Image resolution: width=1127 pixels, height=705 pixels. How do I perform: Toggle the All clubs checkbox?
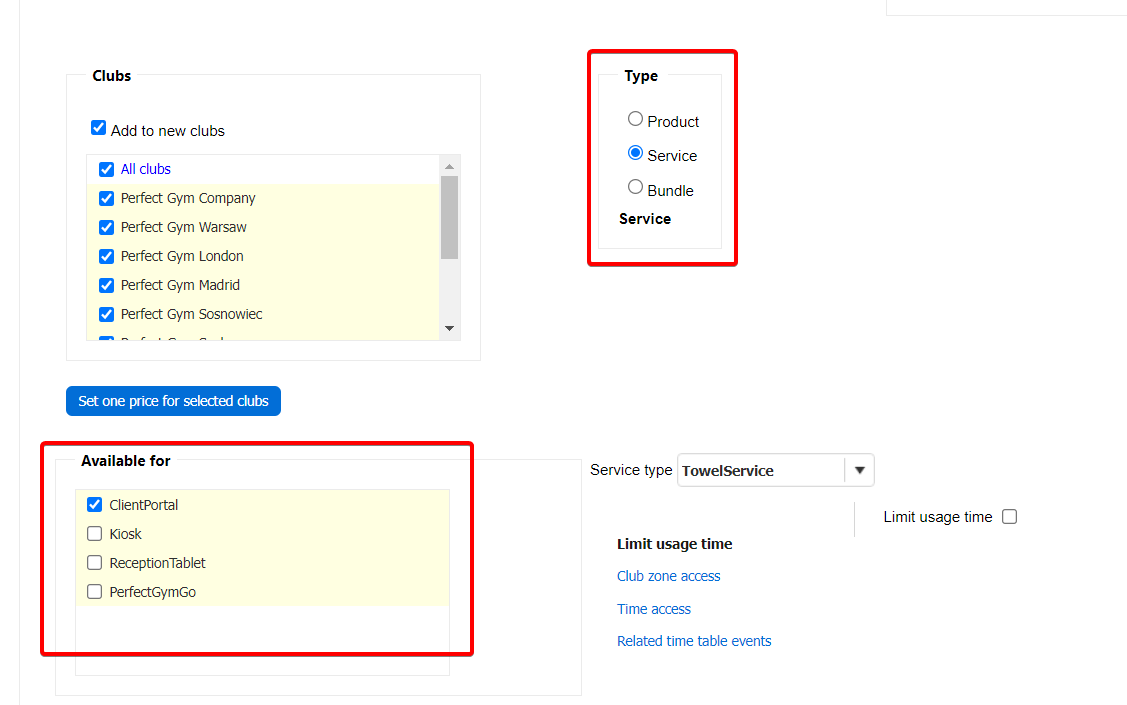[107, 170]
